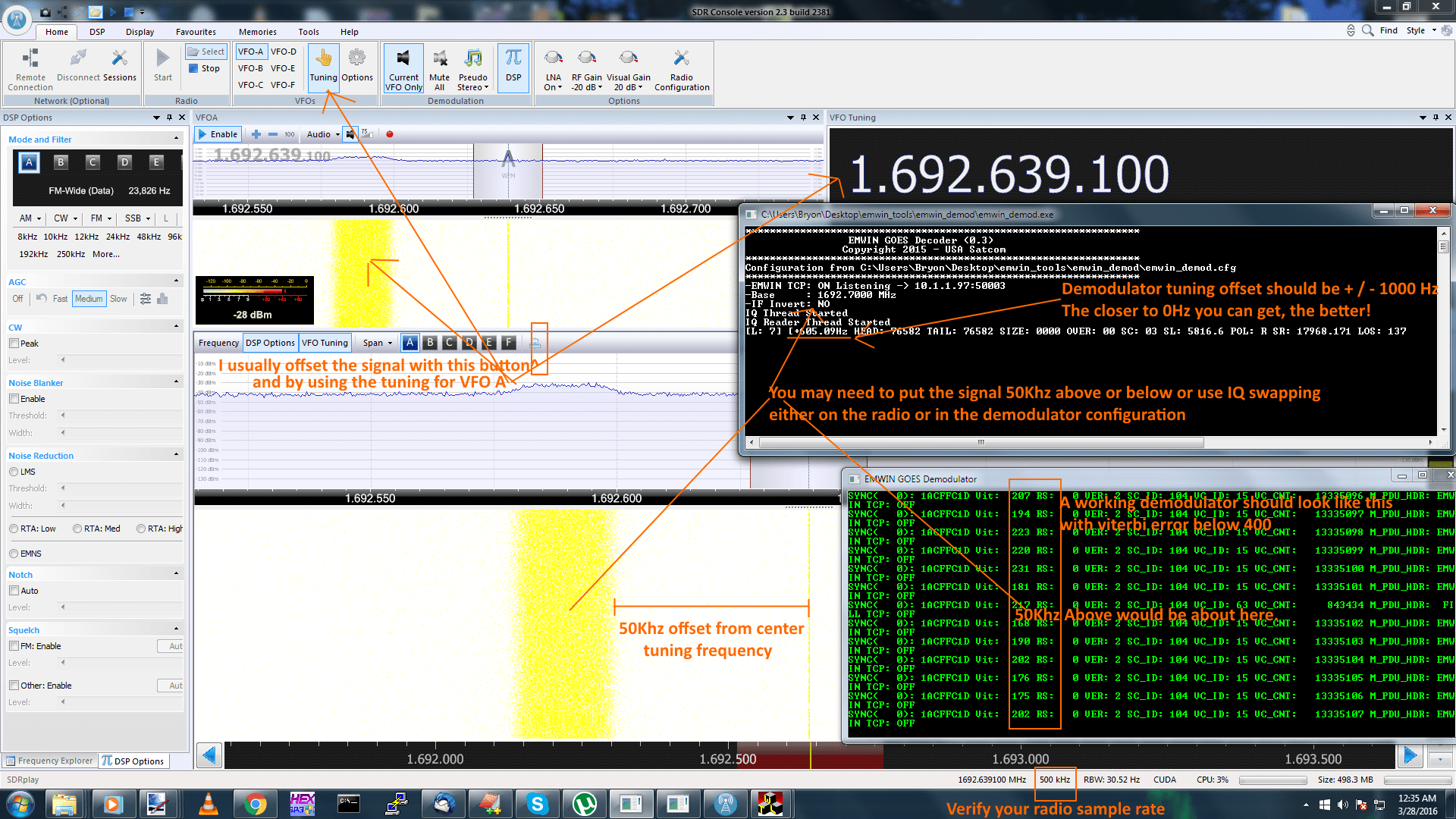Click the Enable VFOA play button
Screen dimensions: 1456x819
click(x=218, y=134)
